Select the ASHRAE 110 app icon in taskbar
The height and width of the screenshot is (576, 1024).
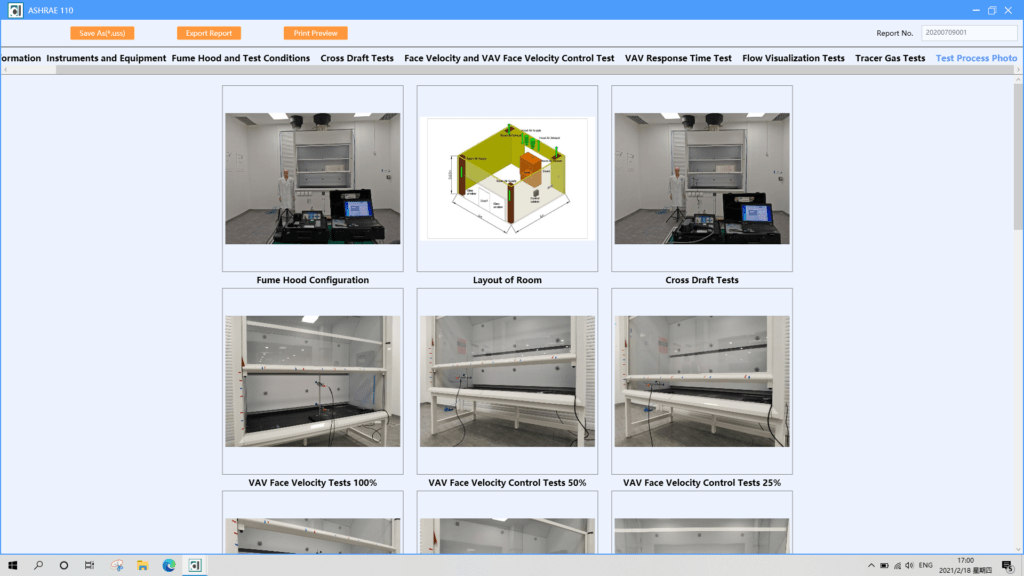[193, 565]
